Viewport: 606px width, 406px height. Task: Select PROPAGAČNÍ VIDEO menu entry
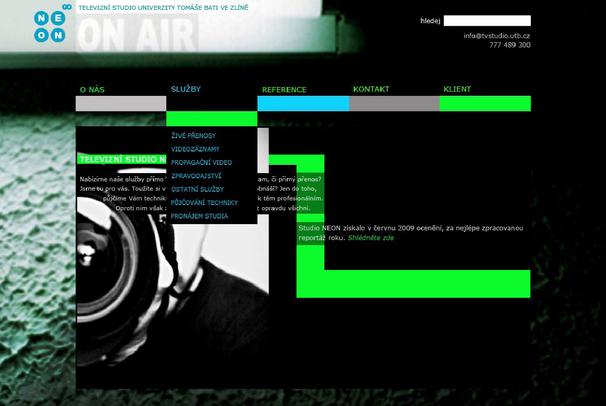(201, 162)
